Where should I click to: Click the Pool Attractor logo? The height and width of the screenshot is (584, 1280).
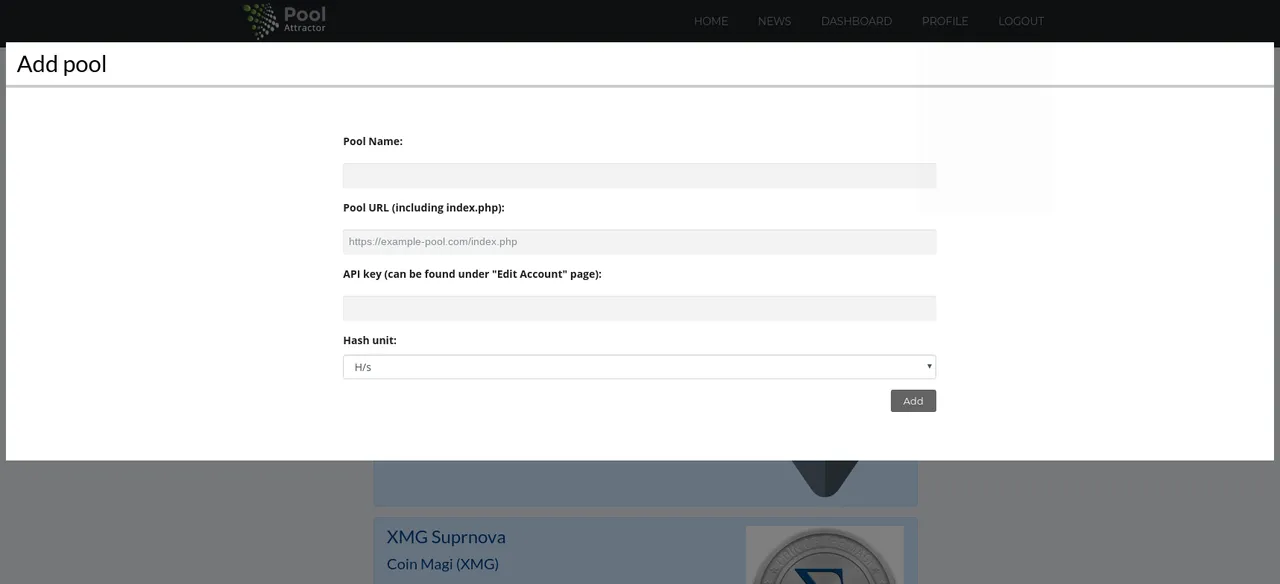click(285, 21)
